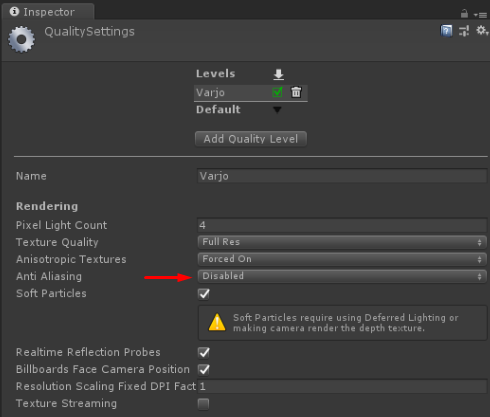Screen dimensions: 490x417
Task: Click the QualitySettings gear asset icon
Action: tap(21, 39)
